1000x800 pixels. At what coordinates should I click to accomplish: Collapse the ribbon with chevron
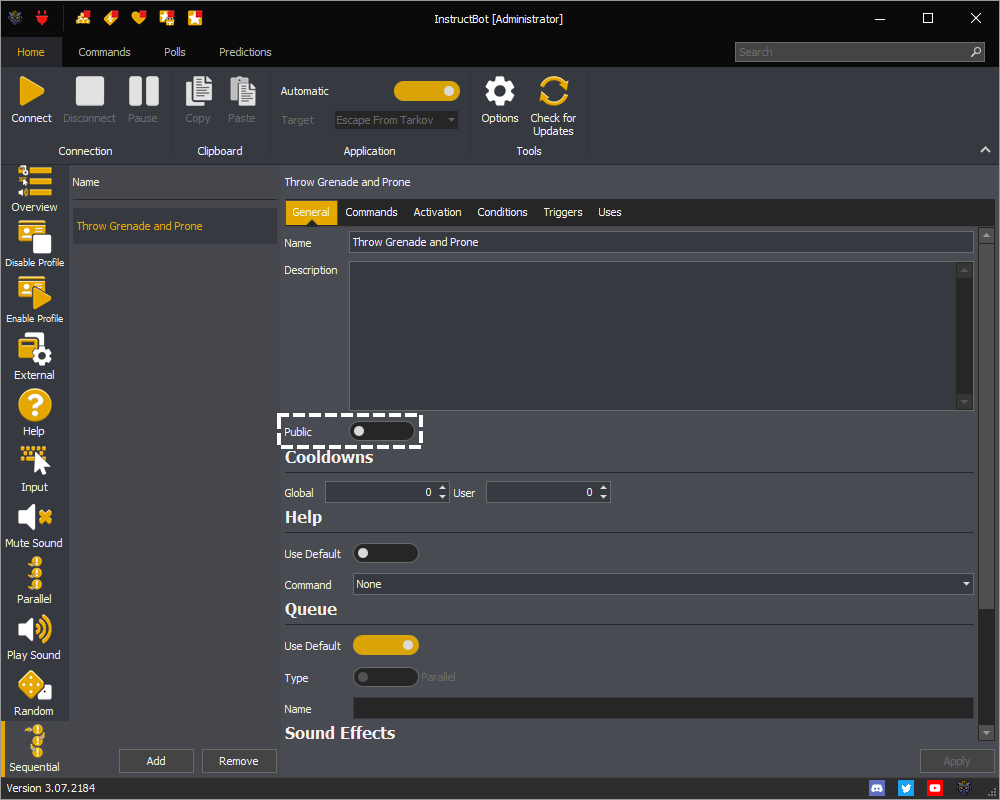[985, 150]
